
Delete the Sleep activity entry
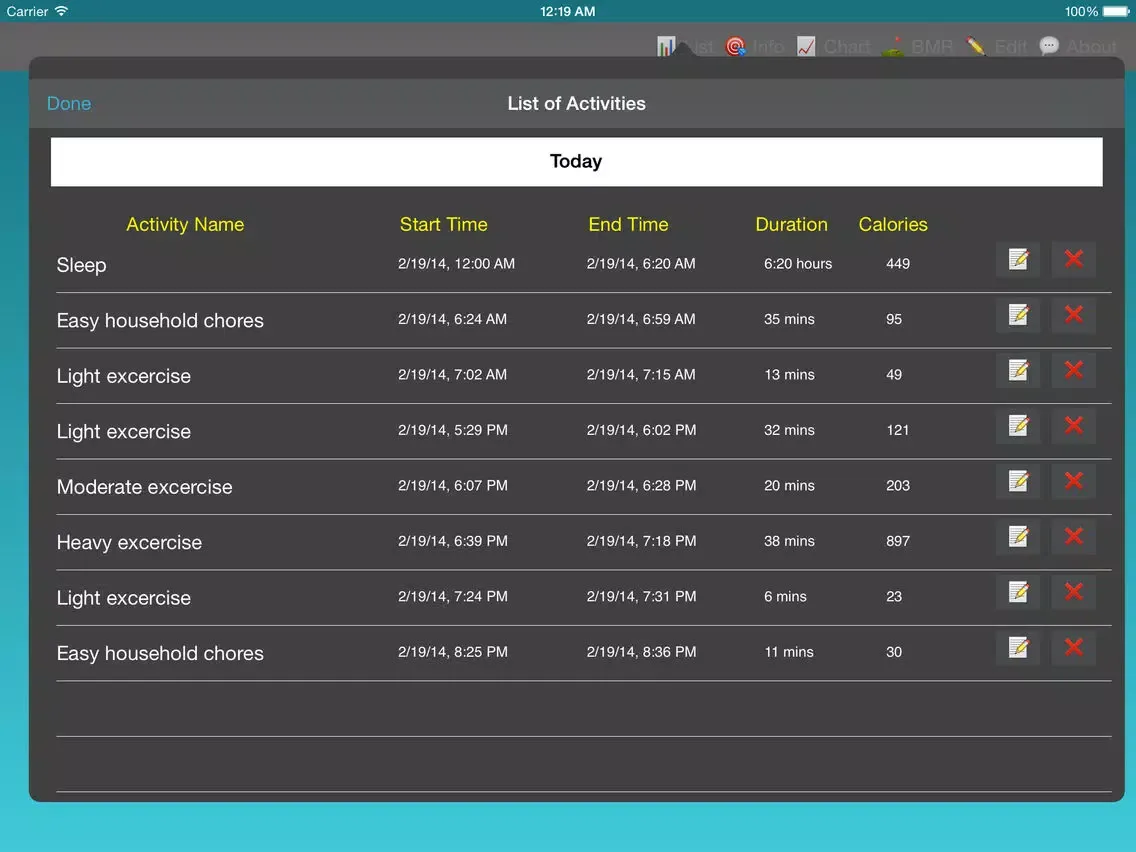click(1074, 259)
